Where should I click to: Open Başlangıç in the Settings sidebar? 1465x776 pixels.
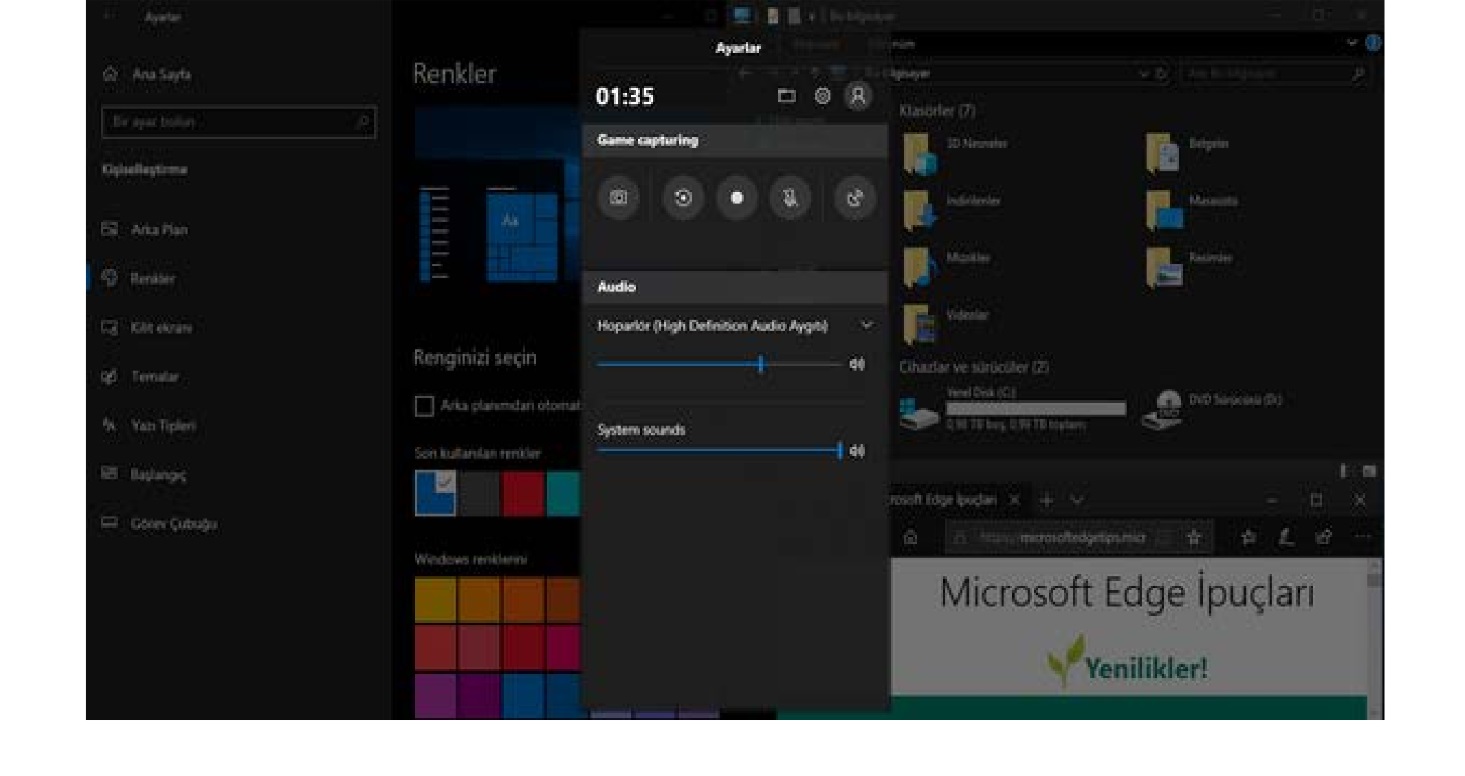(144, 474)
